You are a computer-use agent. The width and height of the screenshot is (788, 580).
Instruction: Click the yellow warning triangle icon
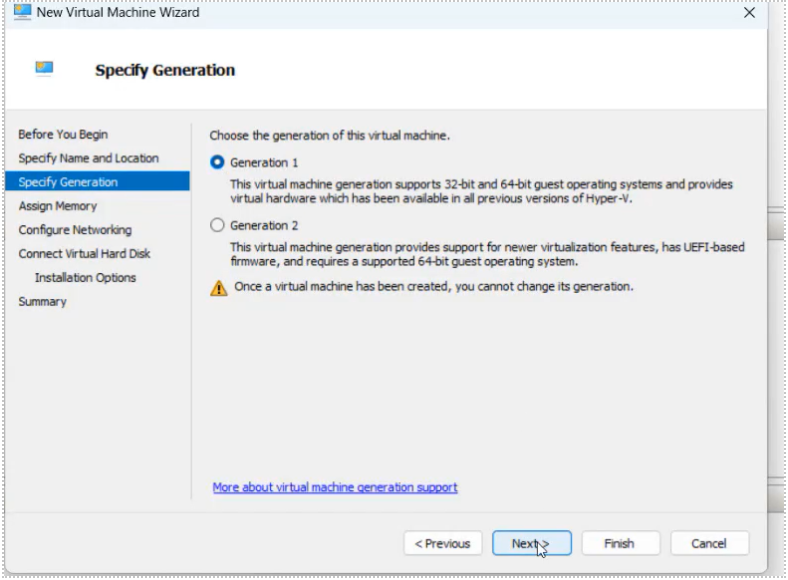pyautogui.click(x=219, y=288)
